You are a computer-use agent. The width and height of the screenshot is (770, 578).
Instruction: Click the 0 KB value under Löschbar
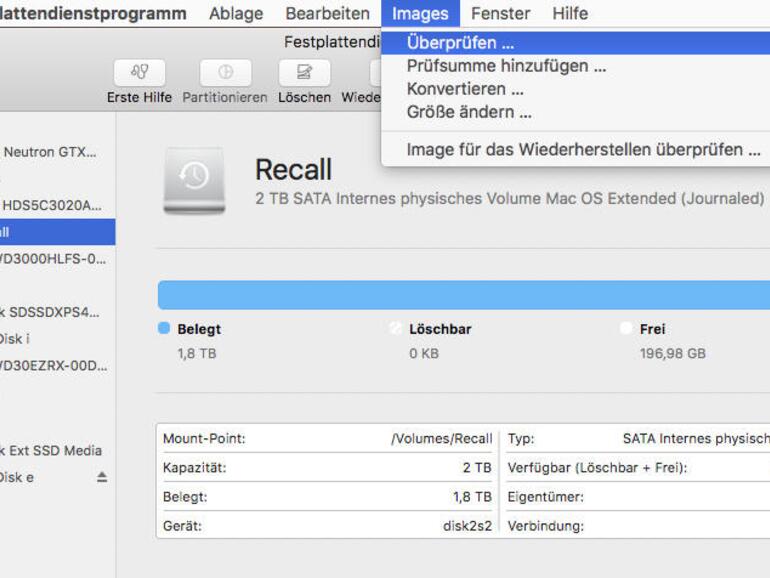pyautogui.click(x=424, y=354)
